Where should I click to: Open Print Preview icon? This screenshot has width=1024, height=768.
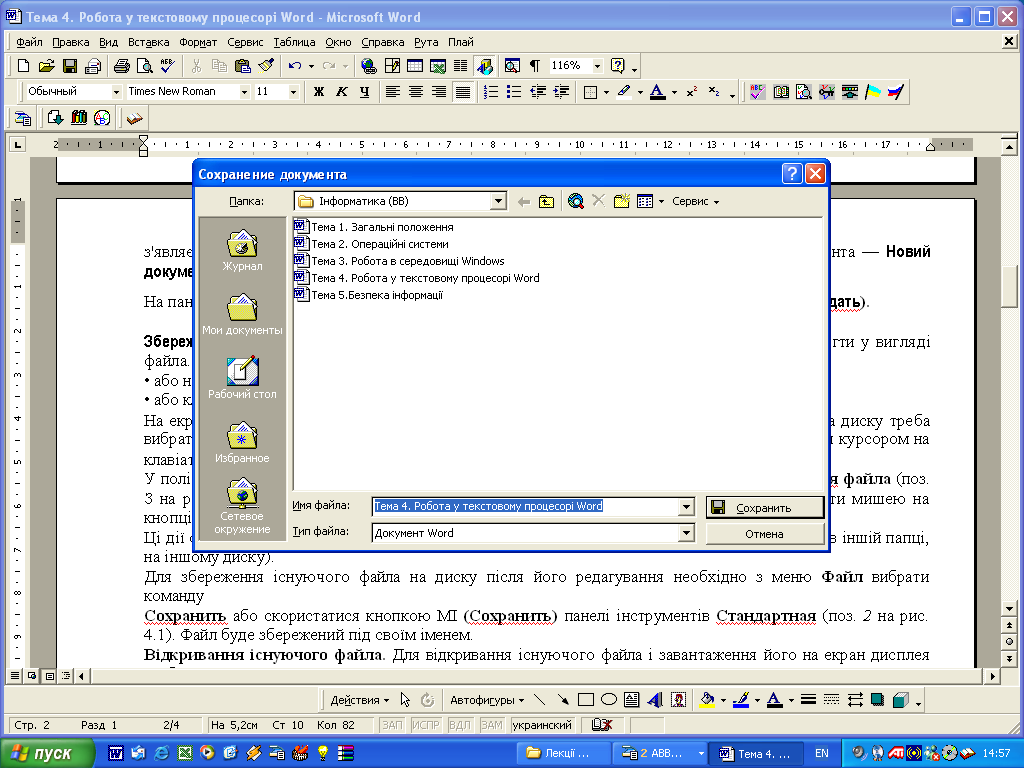click(145, 66)
